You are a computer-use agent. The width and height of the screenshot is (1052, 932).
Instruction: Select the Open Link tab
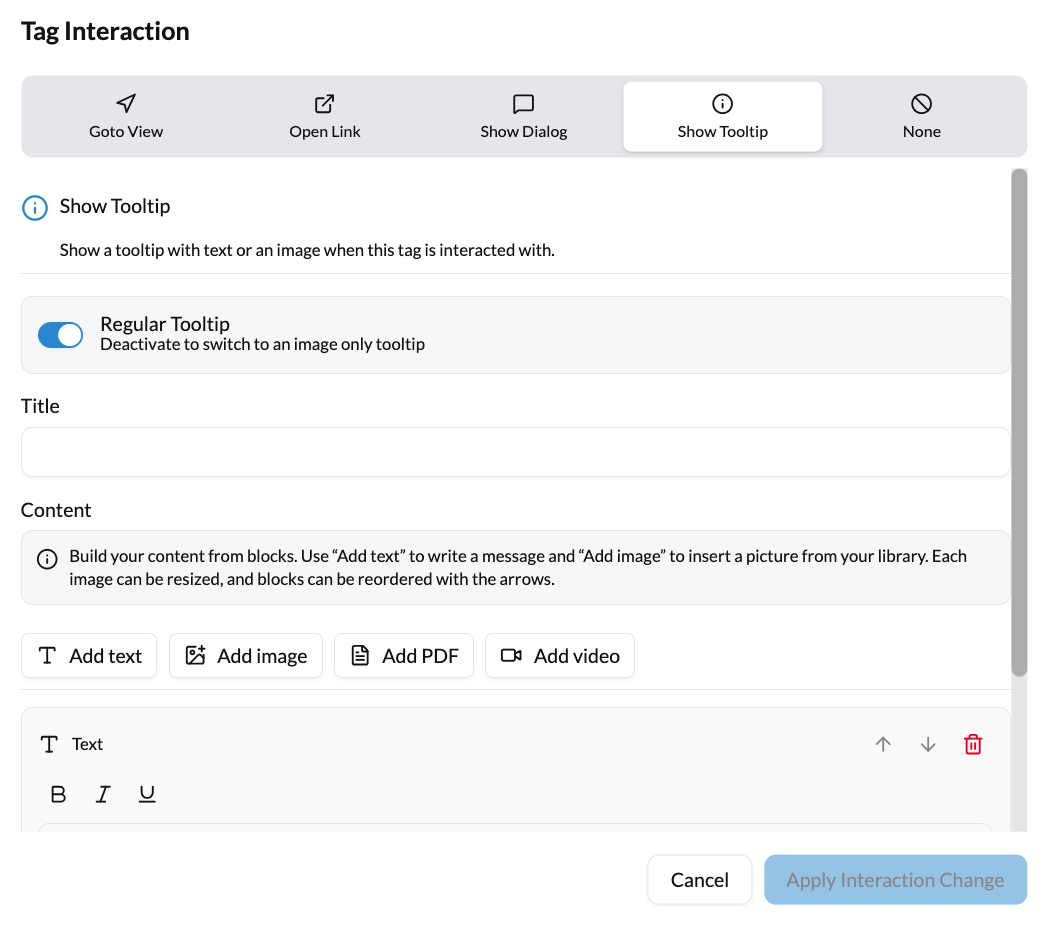(x=325, y=117)
